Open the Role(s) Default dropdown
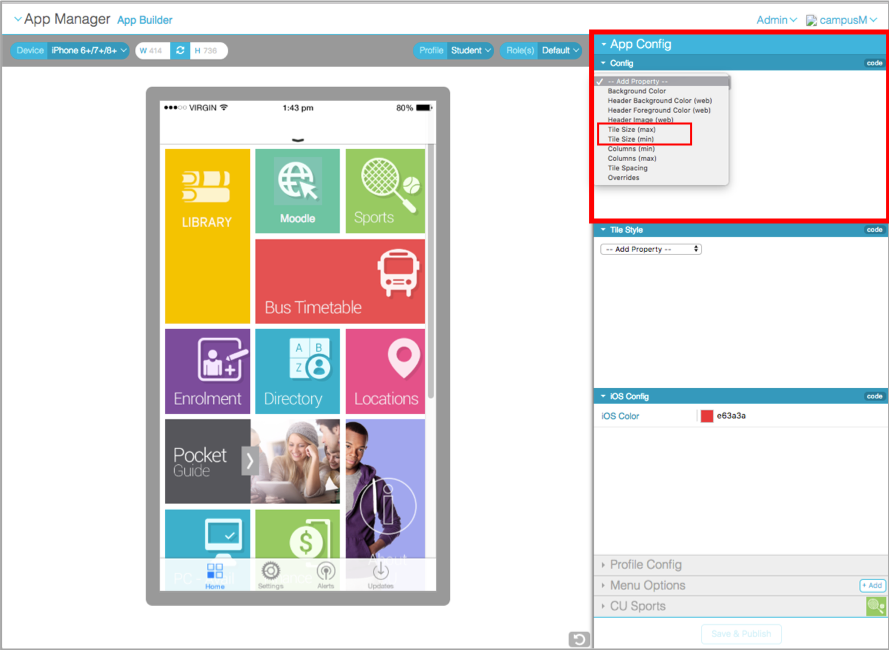 click(x=560, y=50)
